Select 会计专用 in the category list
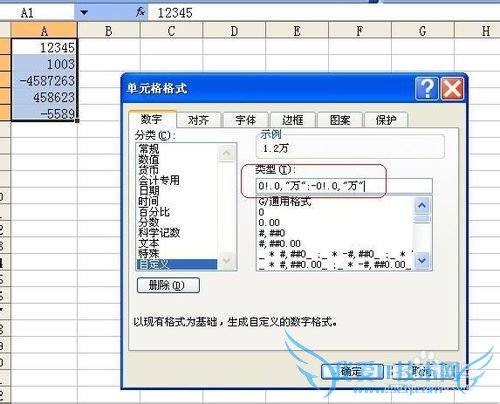Image resolution: width=500 pixels, height=404 pixels. tap(177, 180)
